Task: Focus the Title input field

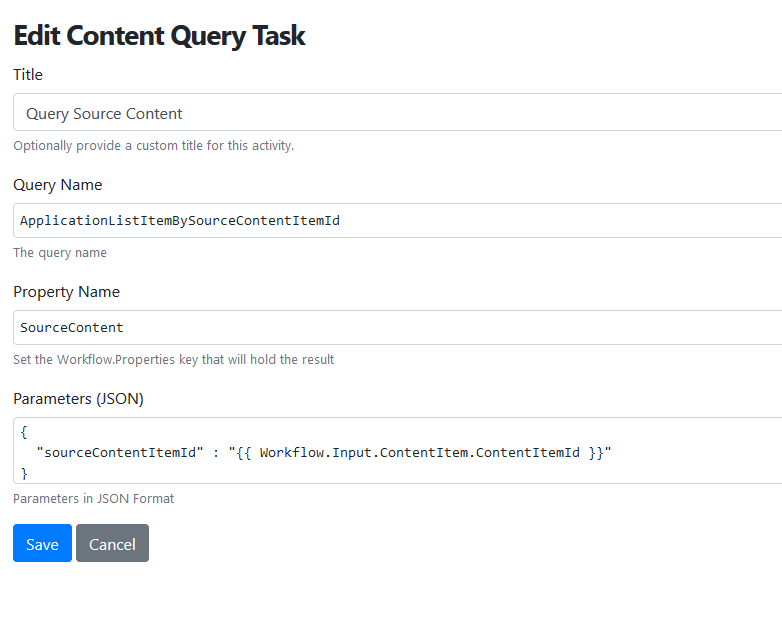Action: (x=397, y=112)
